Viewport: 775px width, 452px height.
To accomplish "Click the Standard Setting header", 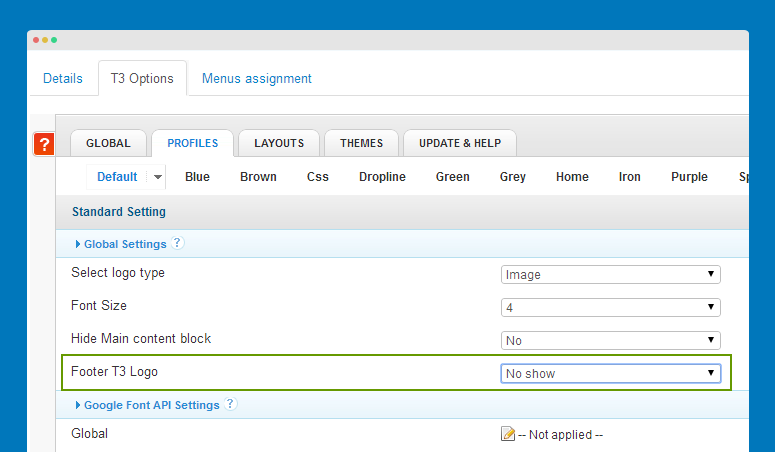I will pyautogui.click(x=119, y=212).
